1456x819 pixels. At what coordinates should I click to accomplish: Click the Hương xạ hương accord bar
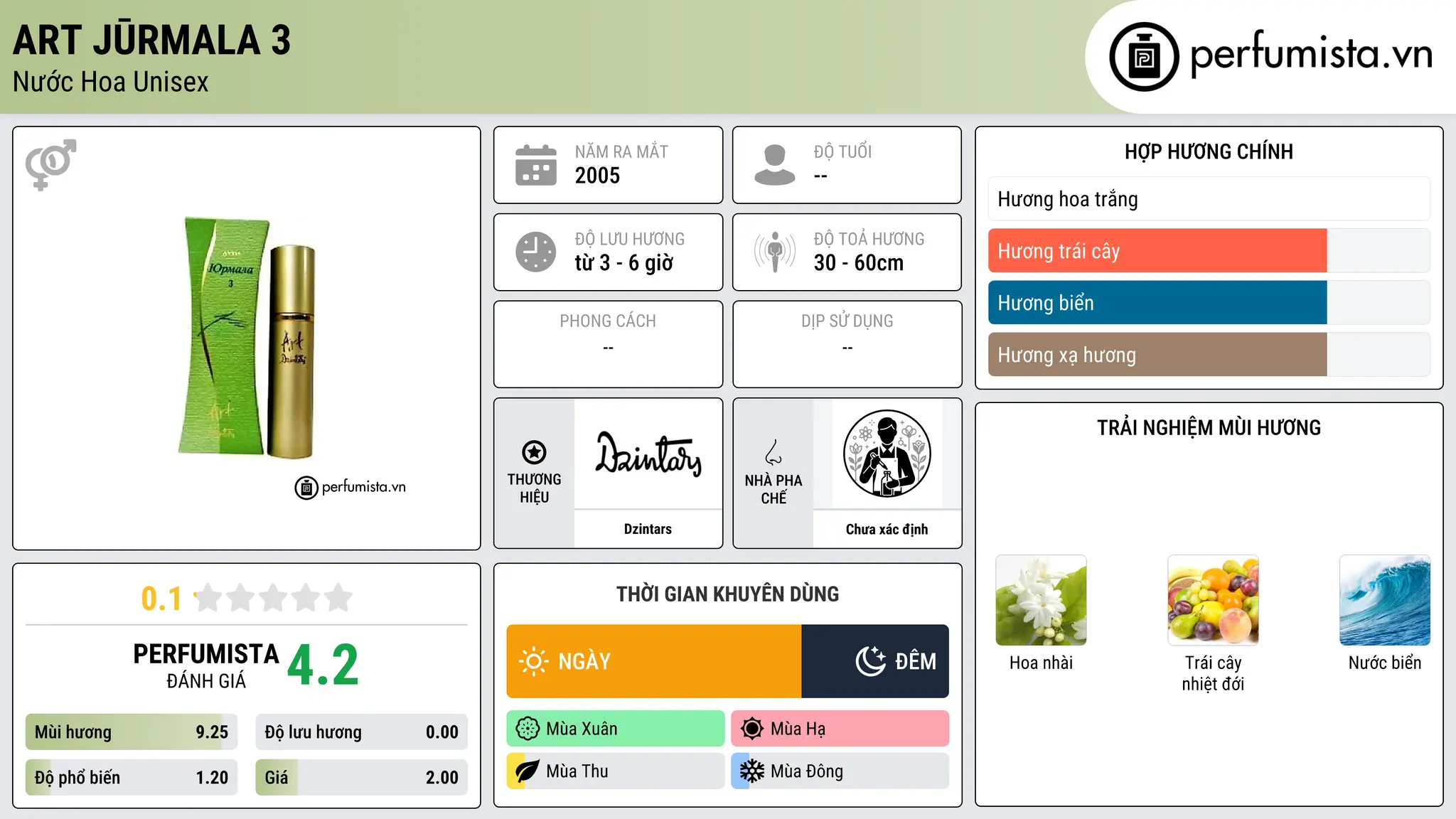(x=1209, y=355)
